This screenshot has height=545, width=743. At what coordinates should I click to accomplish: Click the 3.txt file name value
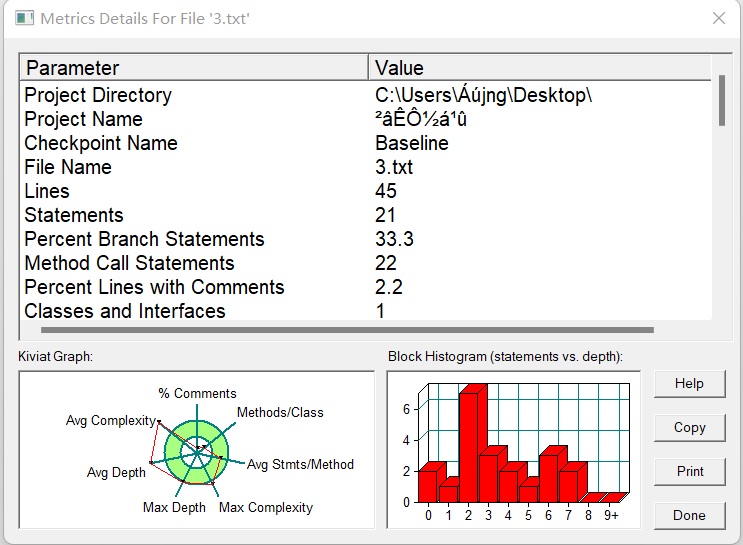coord(394,167)
